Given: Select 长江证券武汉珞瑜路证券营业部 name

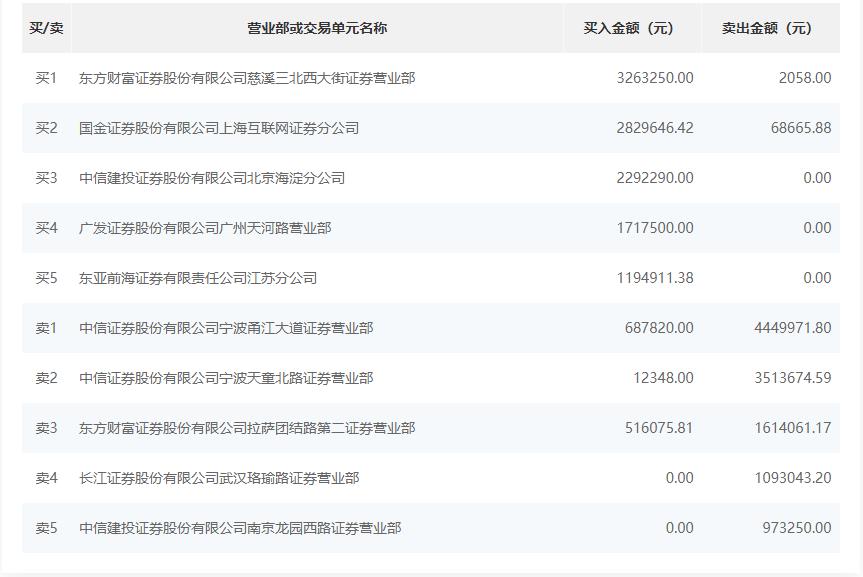Looking at the screenshot, I should coord(219,478).
